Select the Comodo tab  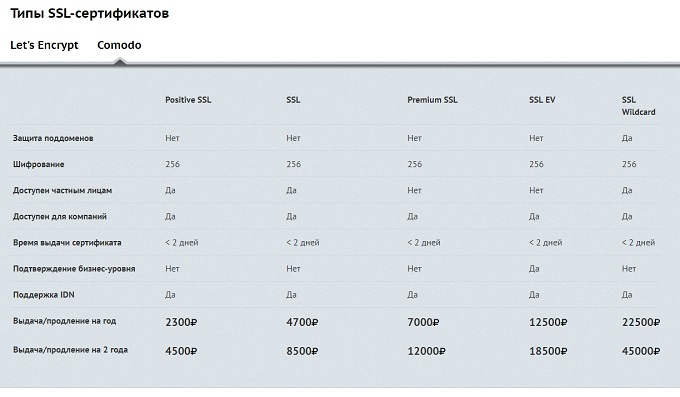119,45
